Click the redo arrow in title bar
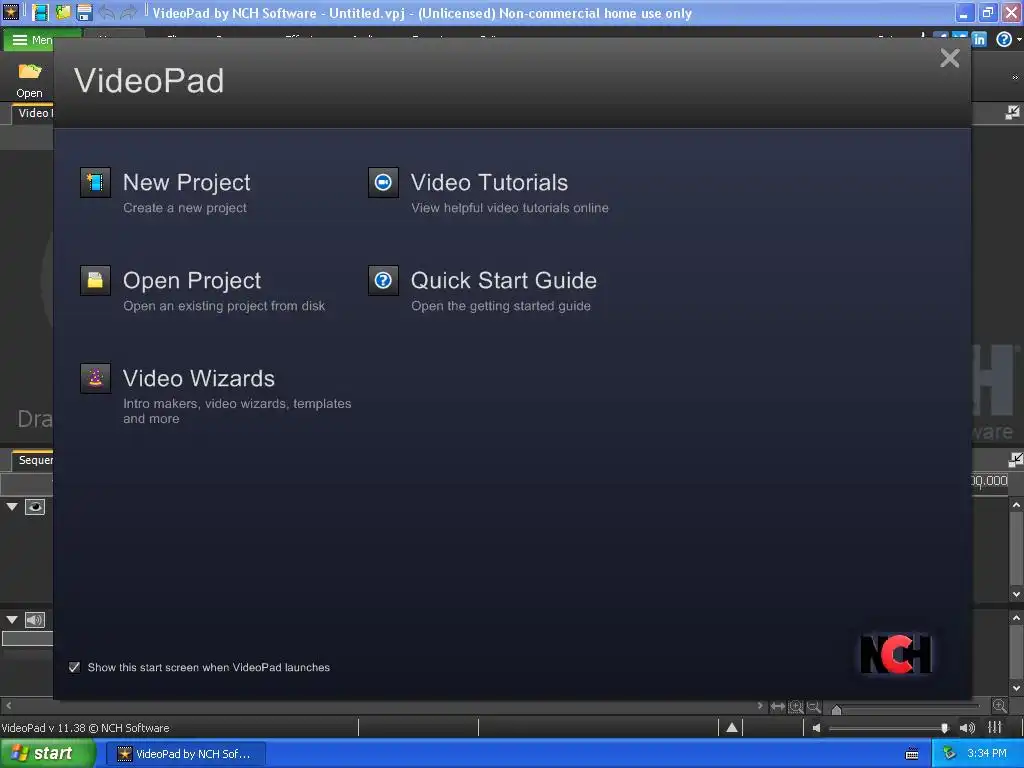The image size is (1024, 768). 129,12
